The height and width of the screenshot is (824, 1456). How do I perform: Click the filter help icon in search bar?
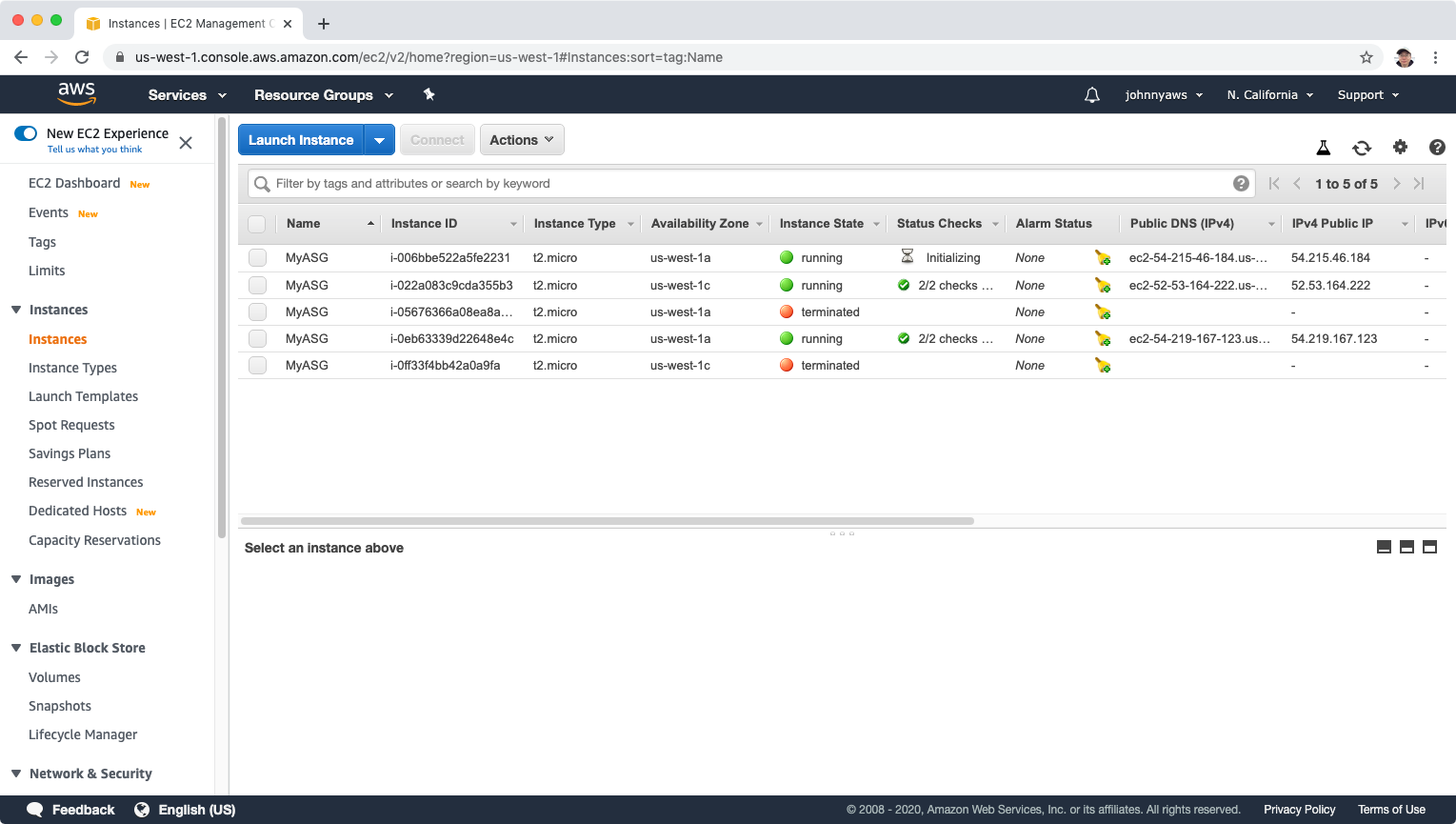(x=1241, y=184)
